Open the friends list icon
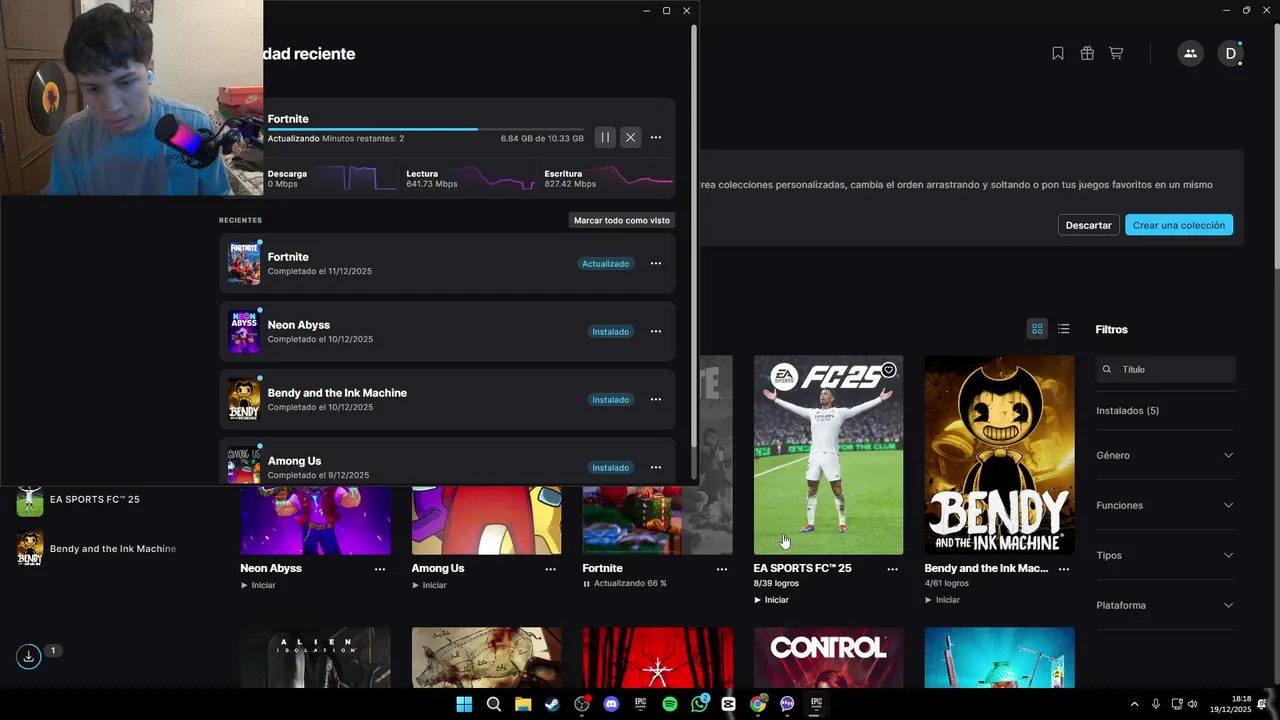1280x720 pixels. click(x=1190, y=54)
